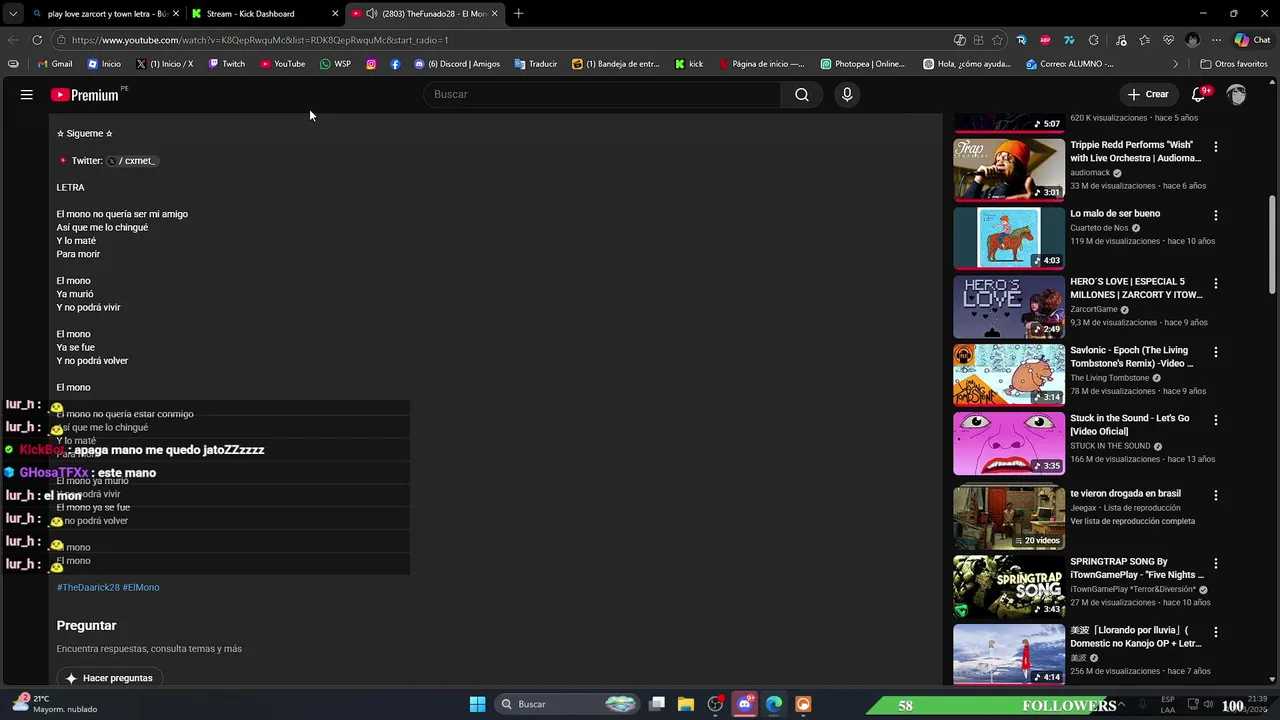Screen dimensions: 1280x720
Task: Click the taskbar Buscar search box
Action: coord(567,704)
